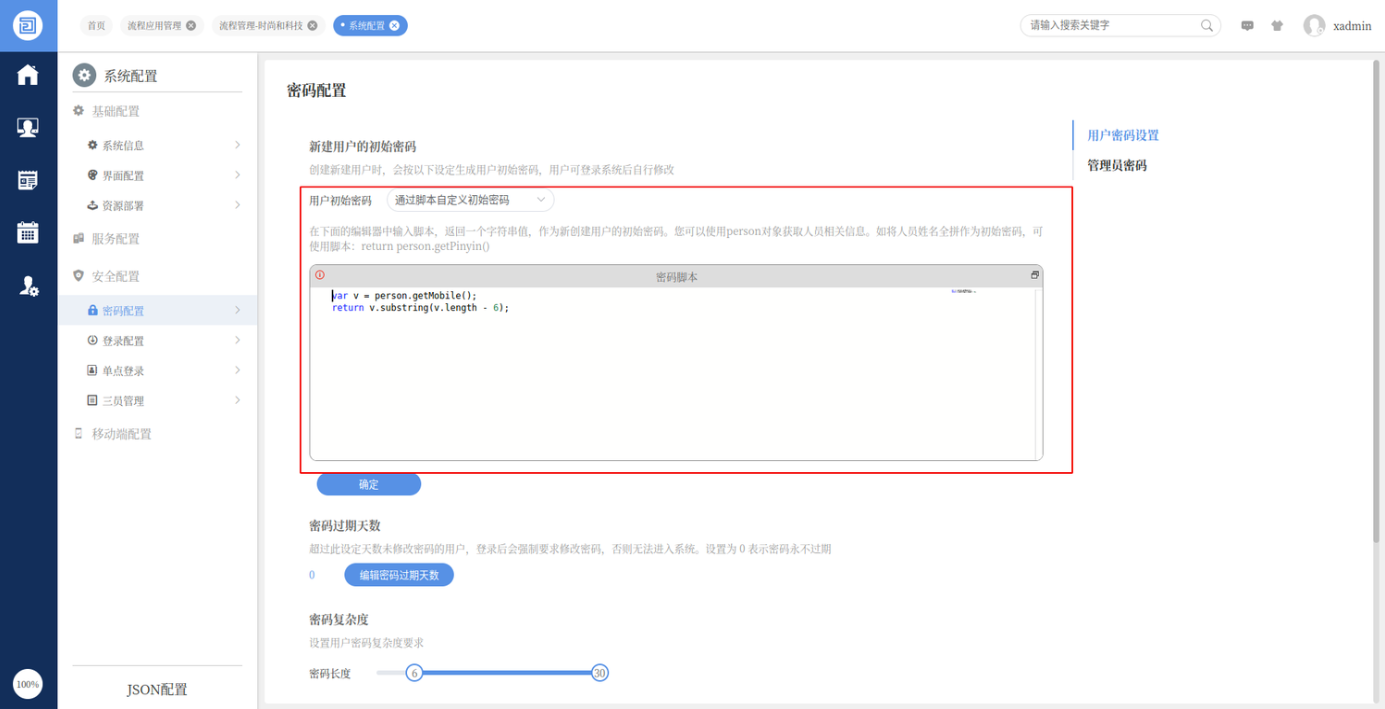Switch to the 首页 tab
This screenshot has width=1385, height=709.
(x=96, y=26)
